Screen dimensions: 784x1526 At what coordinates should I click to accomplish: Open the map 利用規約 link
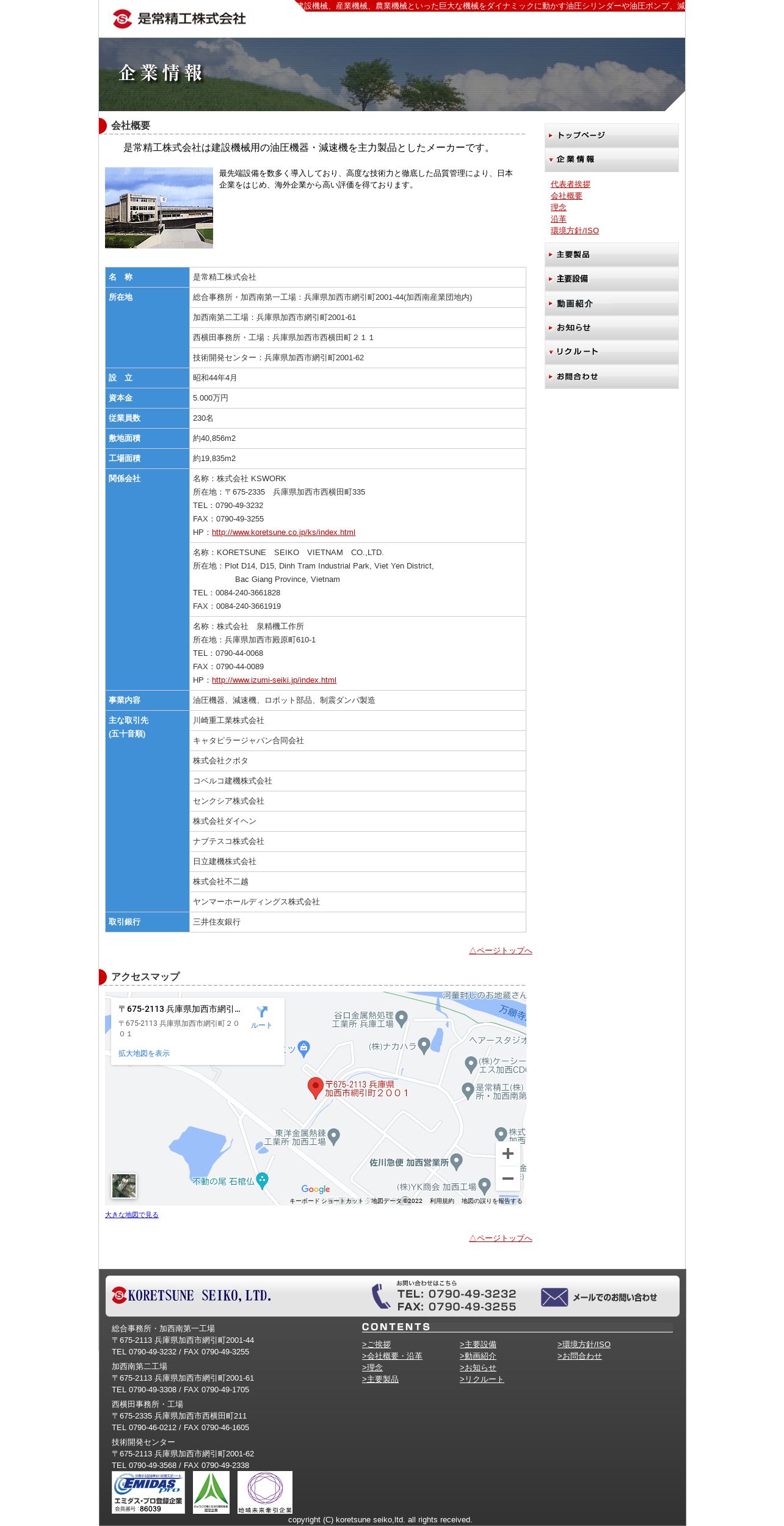tap(441, 1201)
